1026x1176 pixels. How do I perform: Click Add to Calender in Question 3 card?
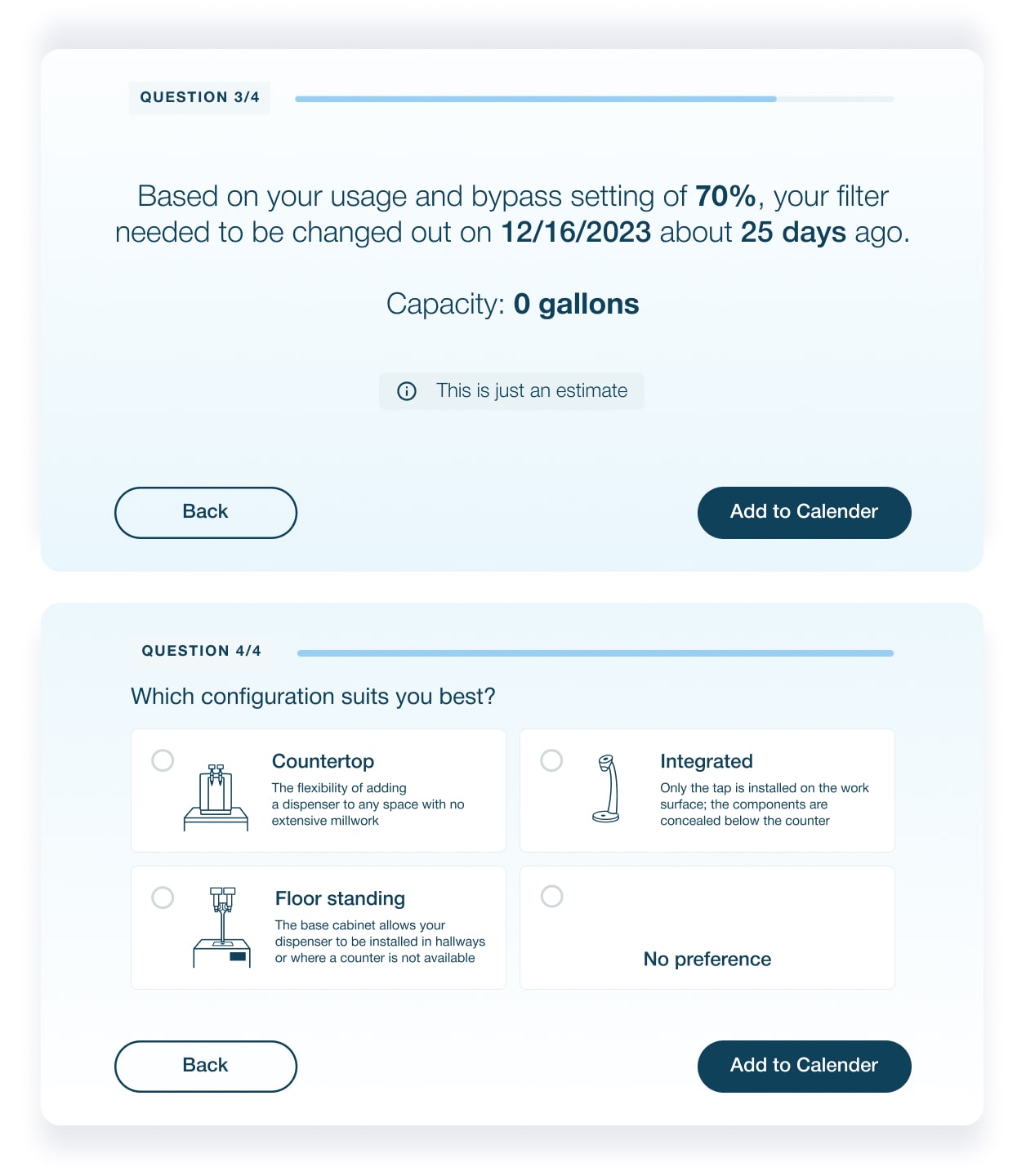804,512
